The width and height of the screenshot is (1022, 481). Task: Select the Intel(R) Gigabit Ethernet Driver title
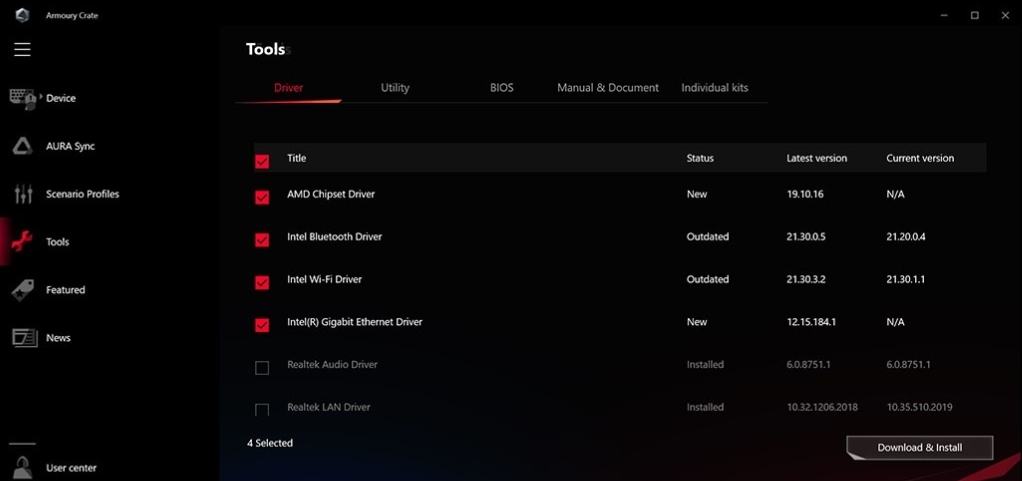point(355,322)
